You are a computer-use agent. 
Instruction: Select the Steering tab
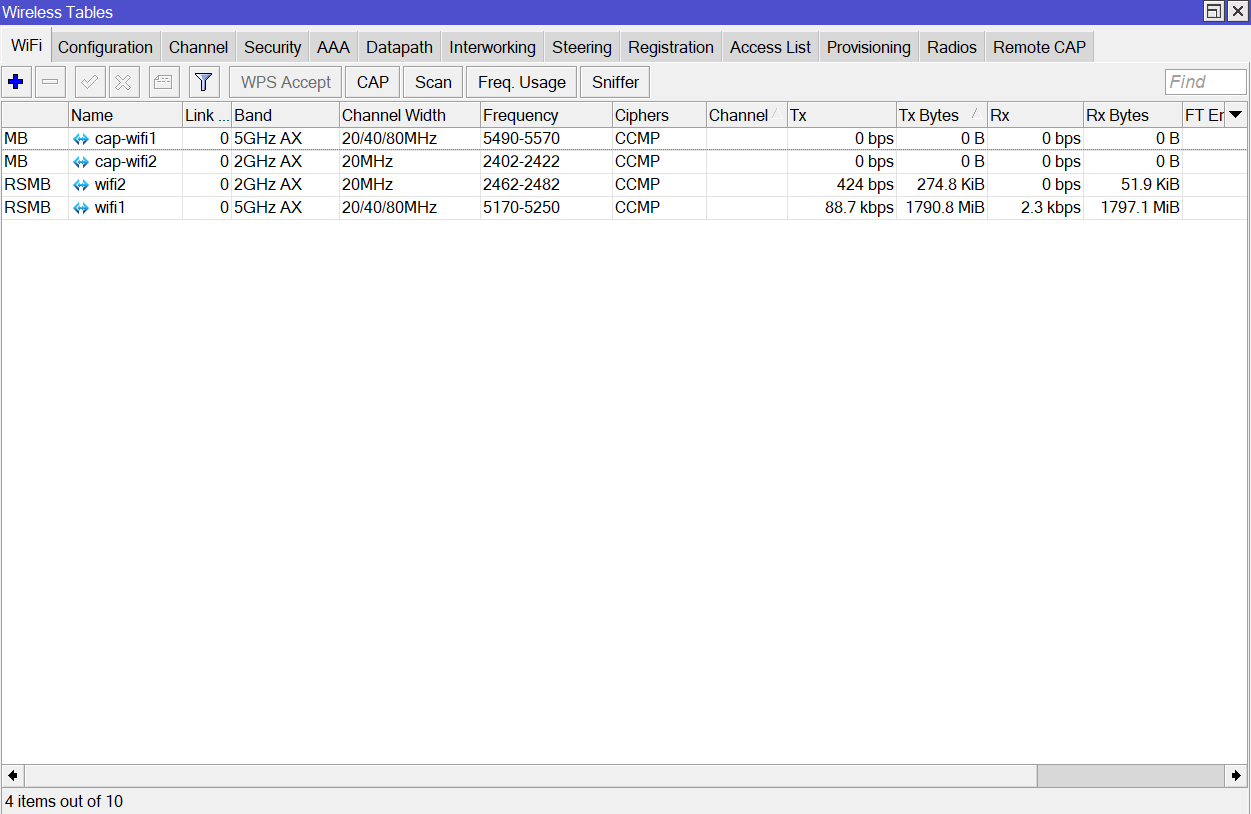point(581,47)
